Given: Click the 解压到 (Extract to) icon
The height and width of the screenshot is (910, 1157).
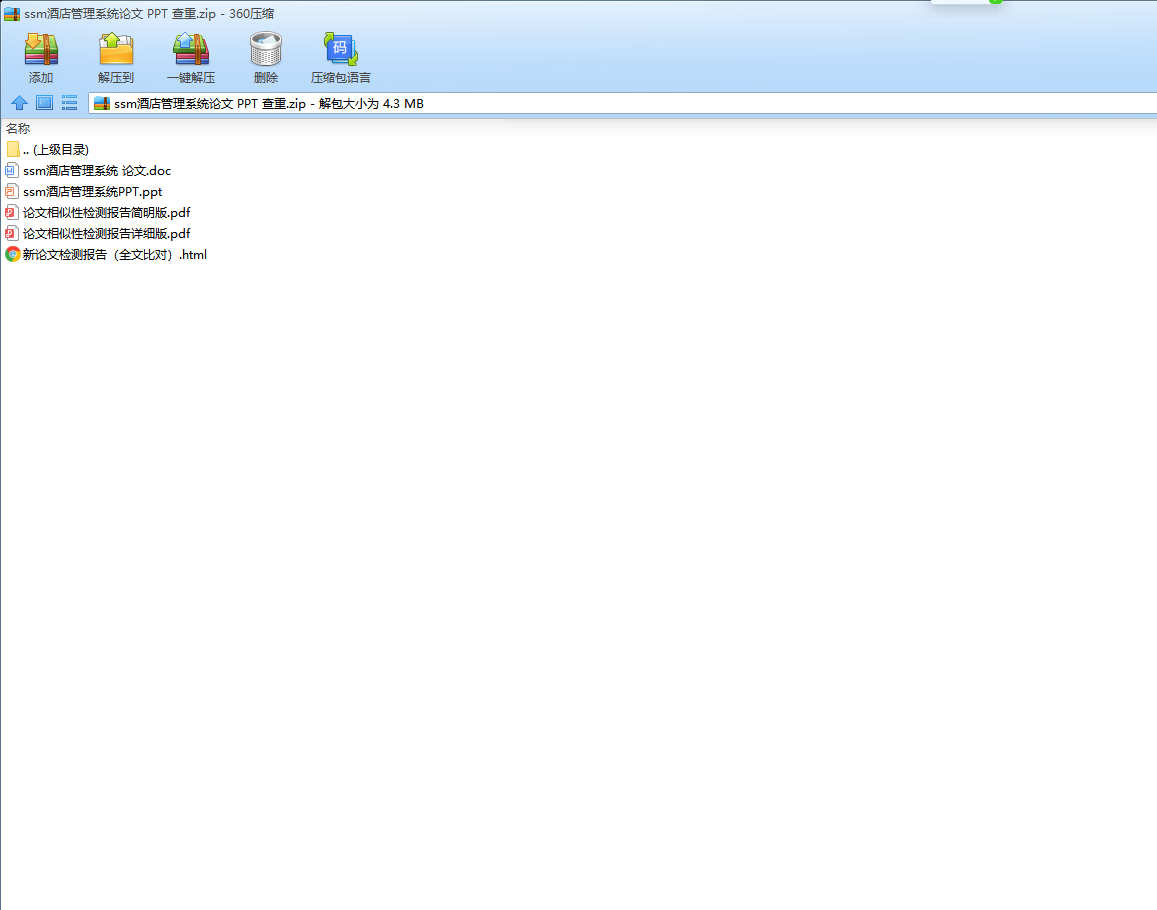Looking at the screenshot, I should pos(116,49).
